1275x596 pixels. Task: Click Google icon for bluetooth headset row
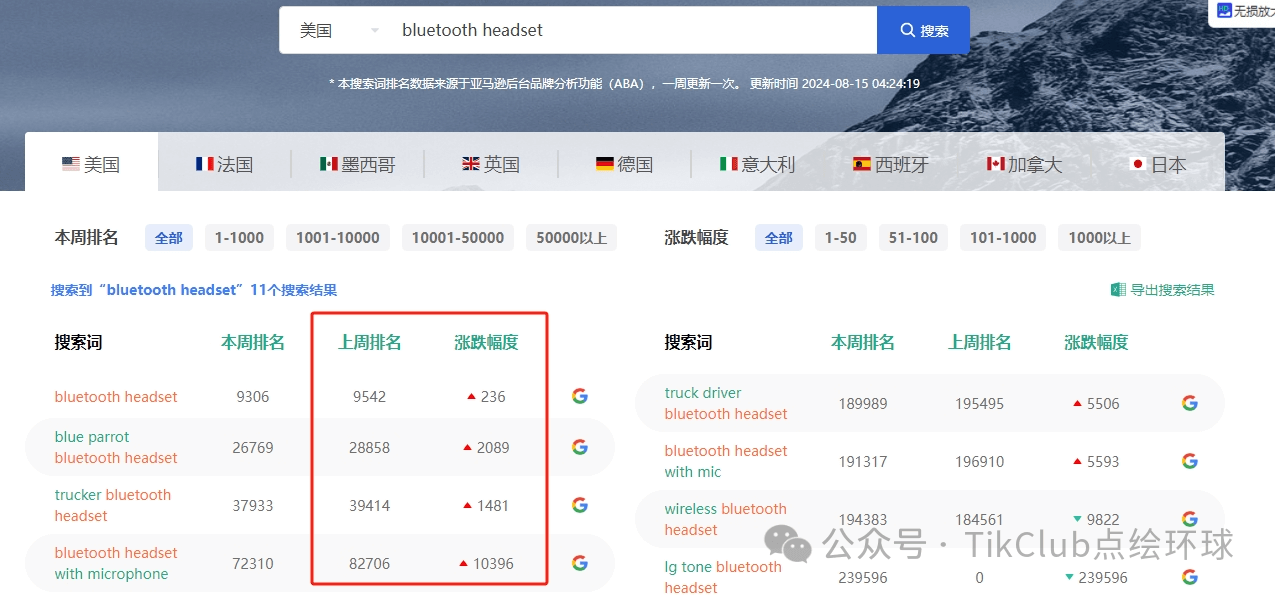(x=579, y=396)
